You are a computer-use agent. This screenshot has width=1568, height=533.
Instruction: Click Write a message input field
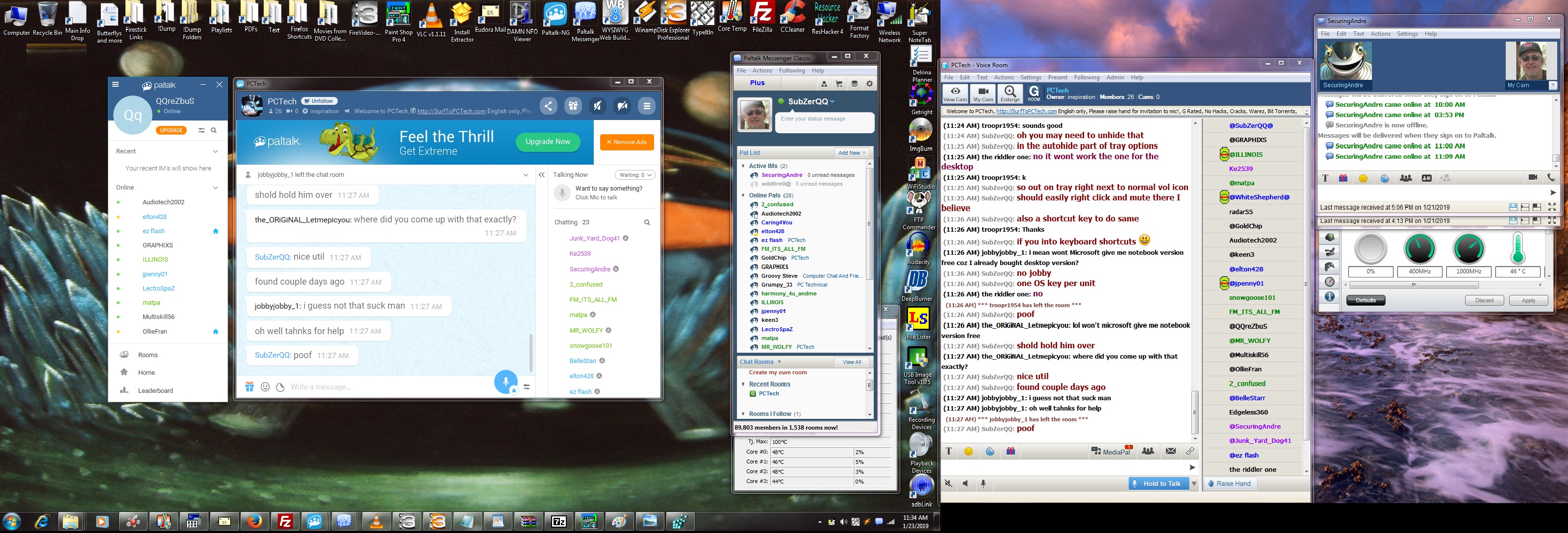click(390, 387)
